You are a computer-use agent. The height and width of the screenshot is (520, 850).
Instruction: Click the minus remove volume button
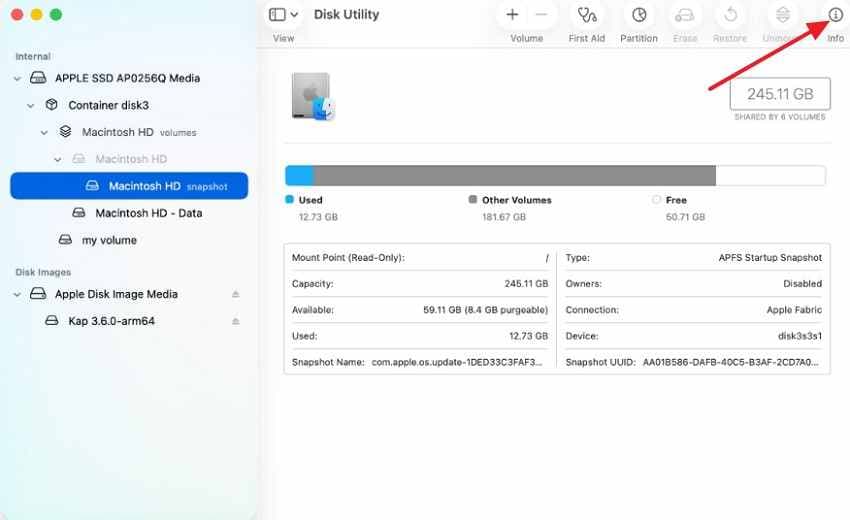coord(541,15)
